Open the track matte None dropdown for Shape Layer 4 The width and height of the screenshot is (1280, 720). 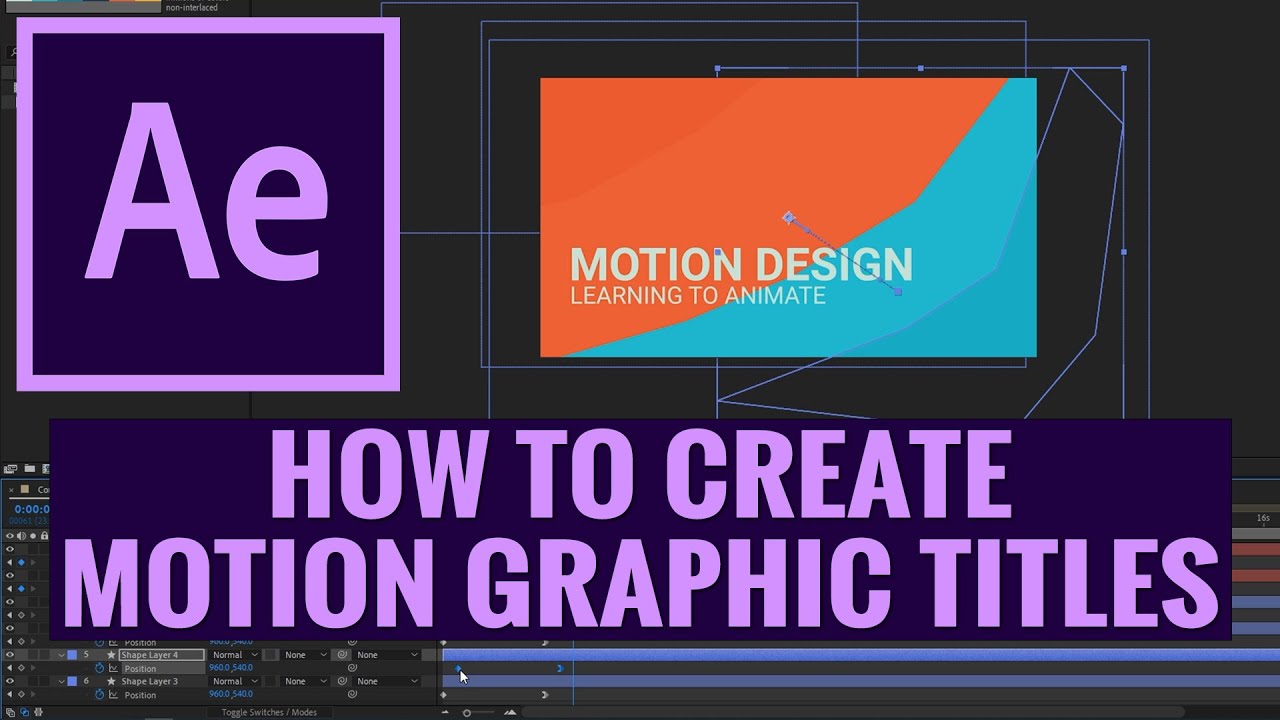pyautogui.click(x=305, y=655)
